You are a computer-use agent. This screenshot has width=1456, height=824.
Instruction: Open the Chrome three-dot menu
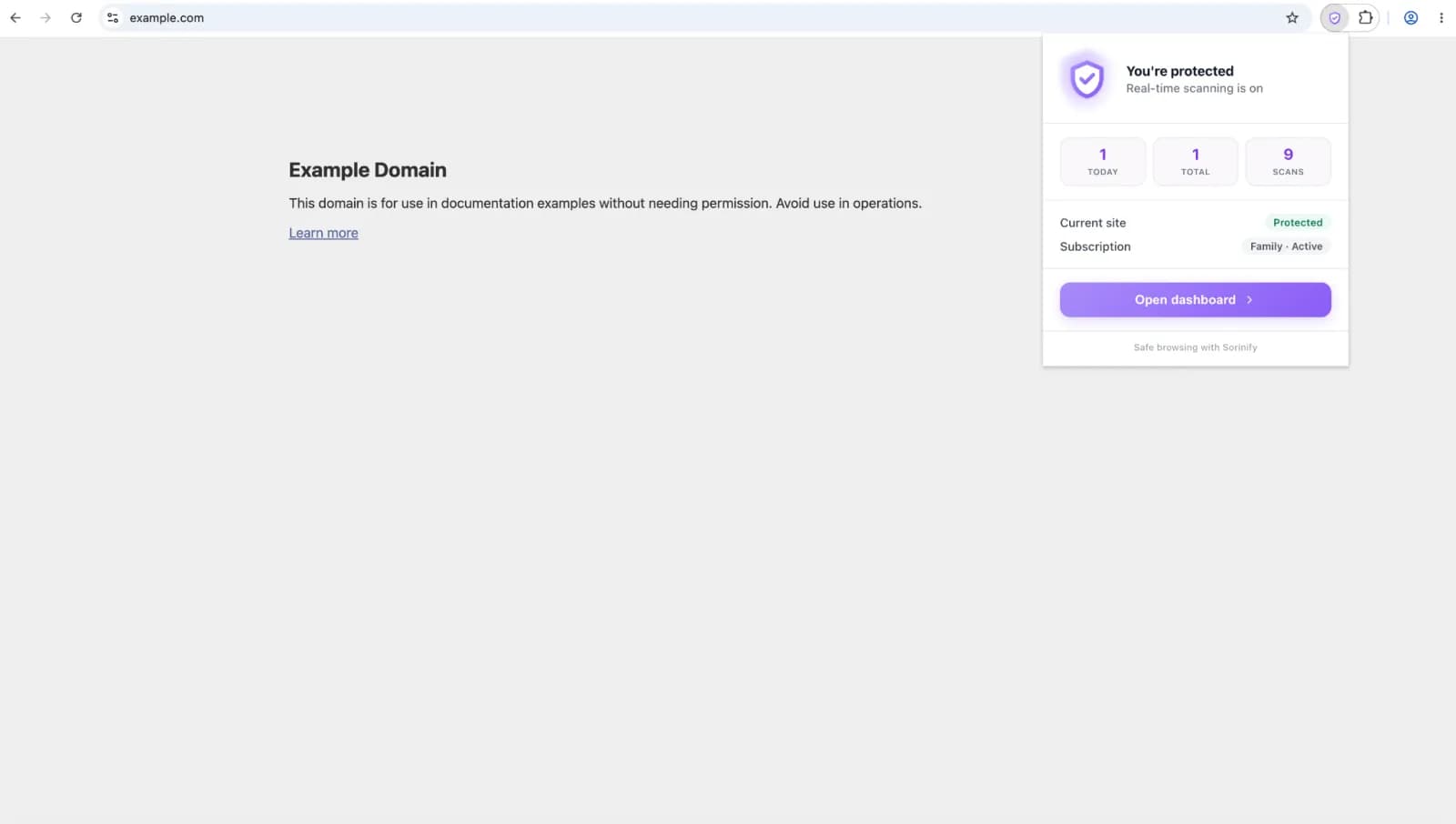click(x=1441, y=17)
